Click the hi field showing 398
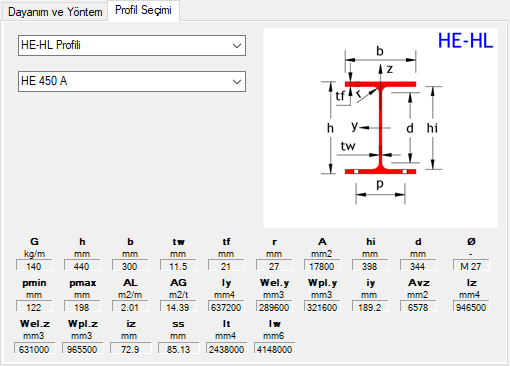The image size is (510, 366). pos(370,266)
